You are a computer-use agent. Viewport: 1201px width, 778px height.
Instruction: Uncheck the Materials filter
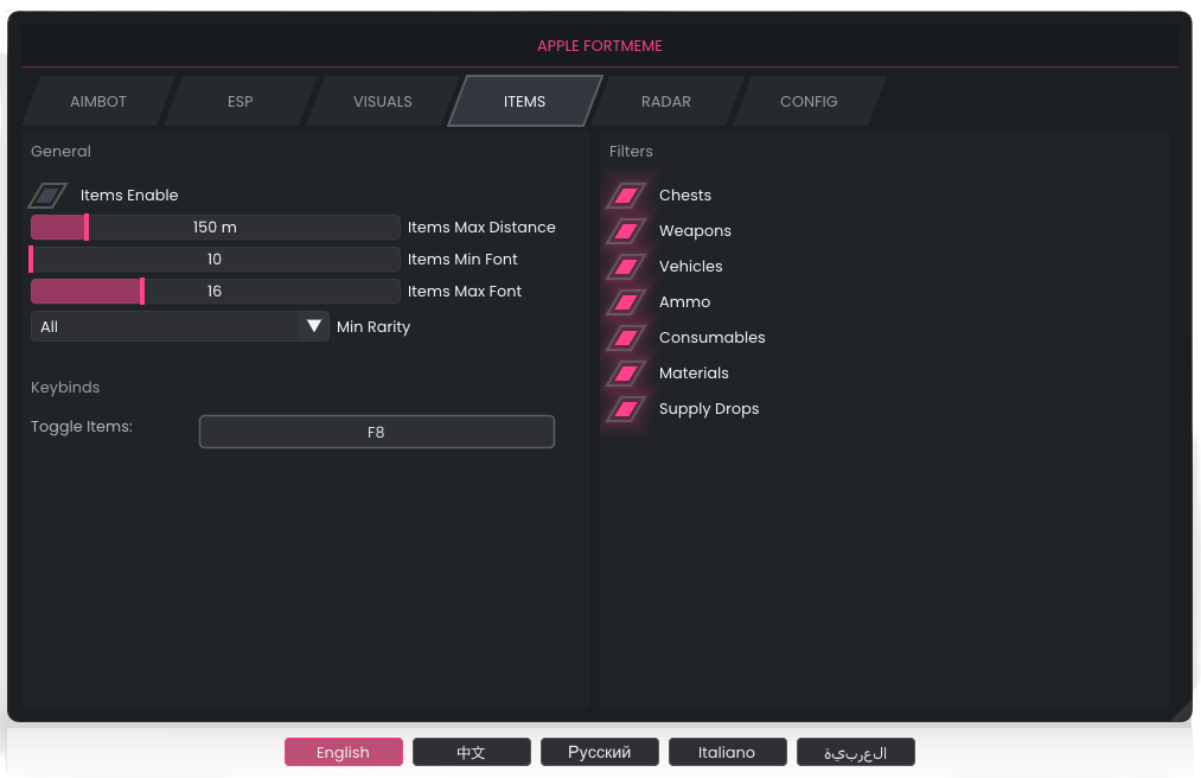[x=626, y=373]
